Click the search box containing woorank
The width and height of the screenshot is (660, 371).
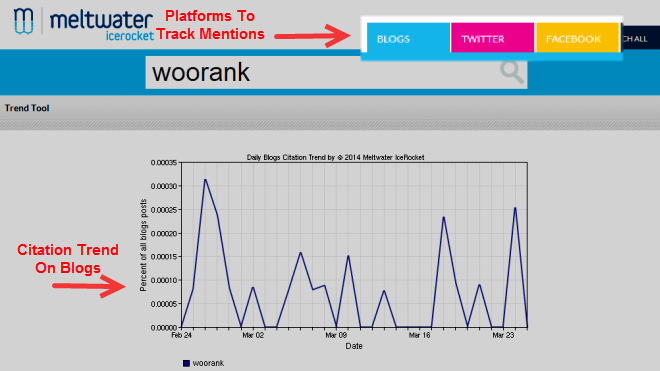coord(336,72)
